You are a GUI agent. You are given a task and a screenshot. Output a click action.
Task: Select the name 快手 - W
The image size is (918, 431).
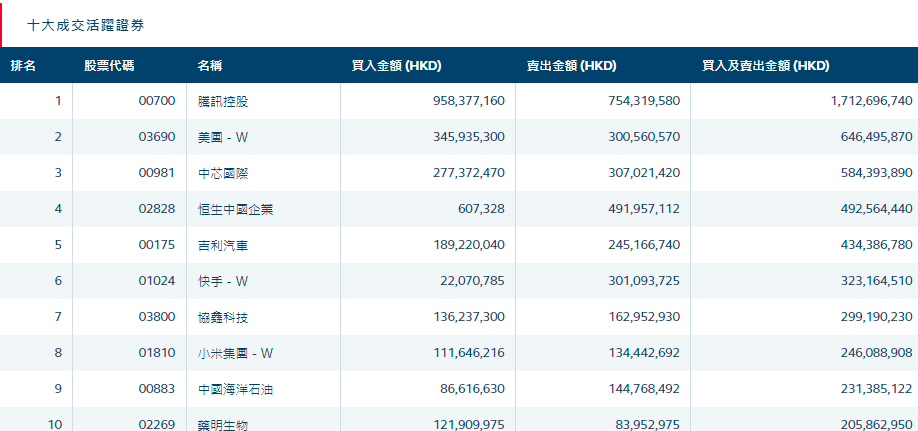[223, 282]
